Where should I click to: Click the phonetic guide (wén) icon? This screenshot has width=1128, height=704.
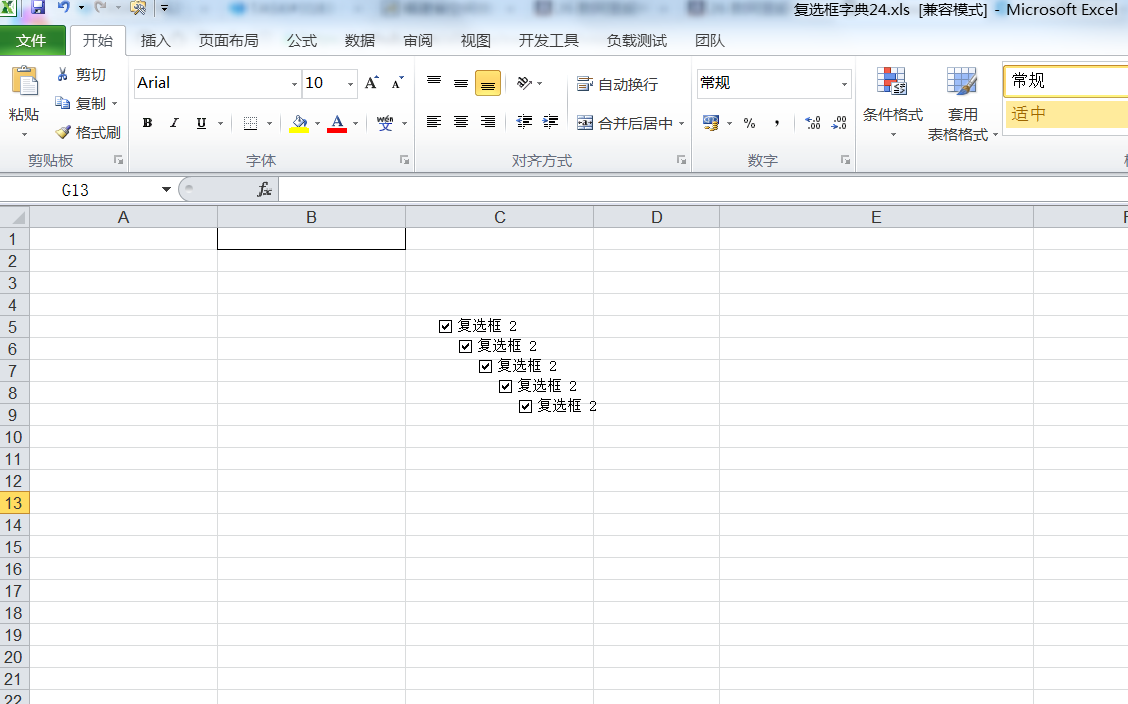pyautogui.click(x=386, y=123)
